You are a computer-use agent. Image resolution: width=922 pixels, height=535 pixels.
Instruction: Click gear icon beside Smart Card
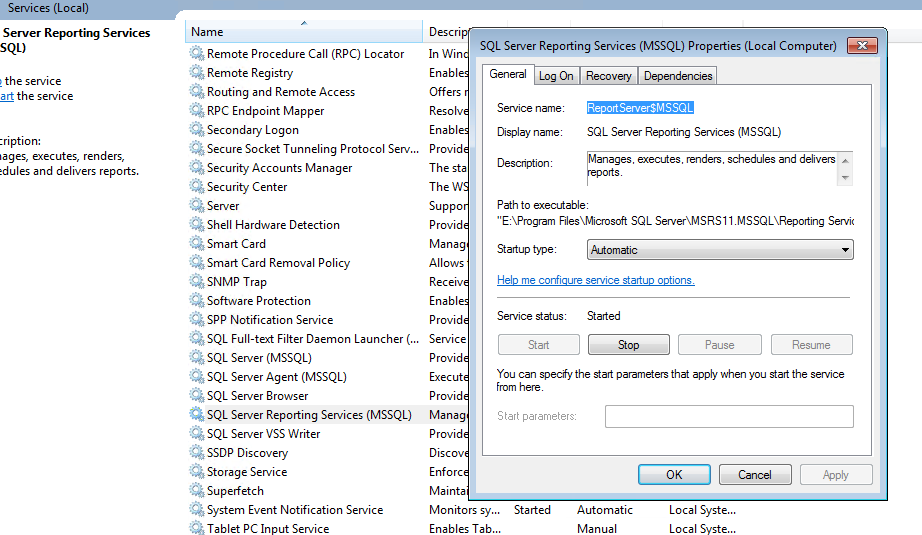click(x=196, y=243)
